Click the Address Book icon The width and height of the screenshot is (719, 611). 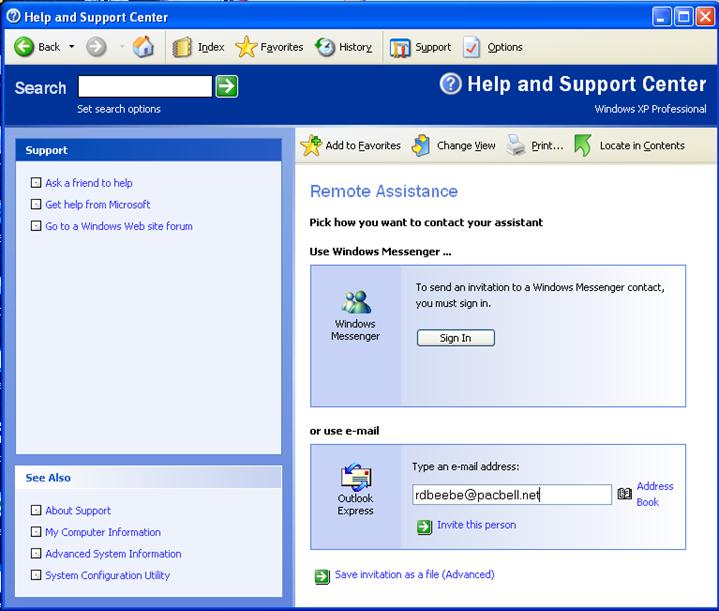[625, 494]
